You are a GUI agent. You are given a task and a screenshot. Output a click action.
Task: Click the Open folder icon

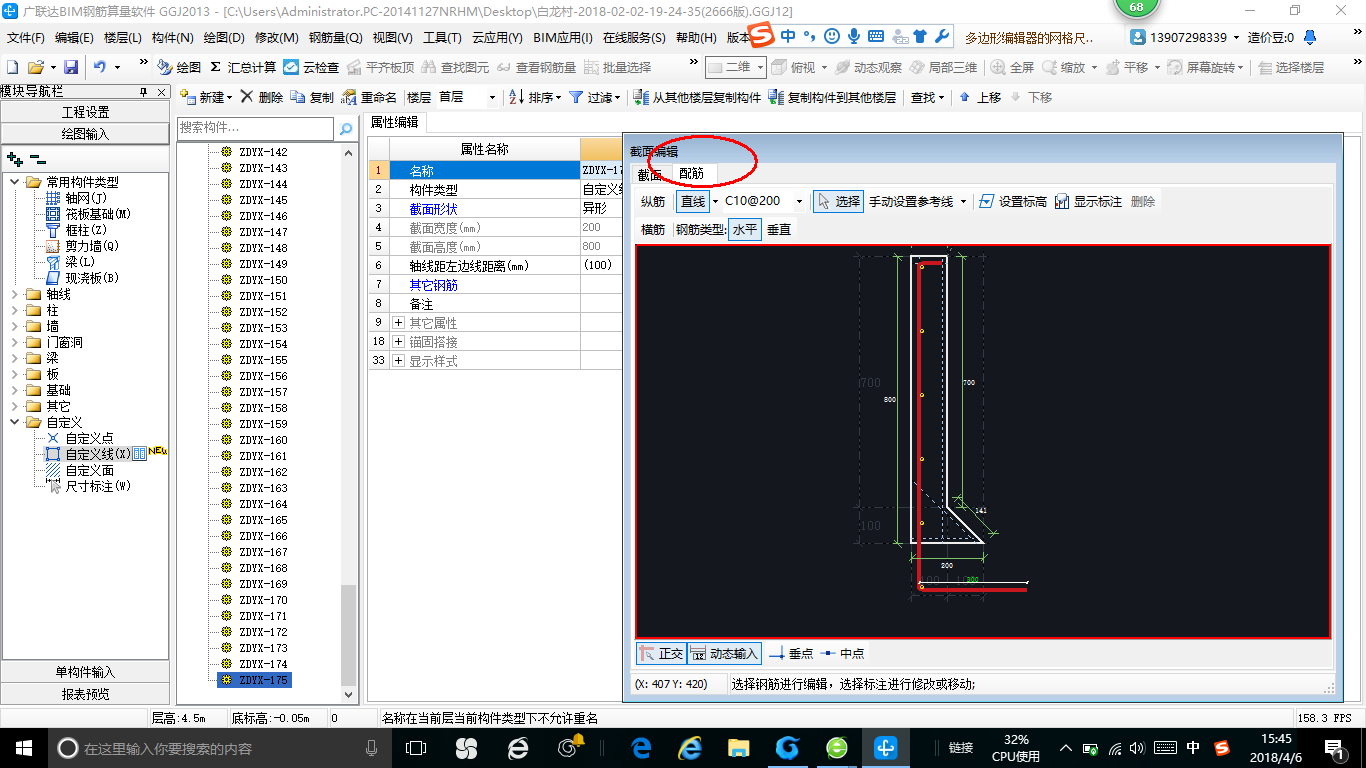pos(35,67)
